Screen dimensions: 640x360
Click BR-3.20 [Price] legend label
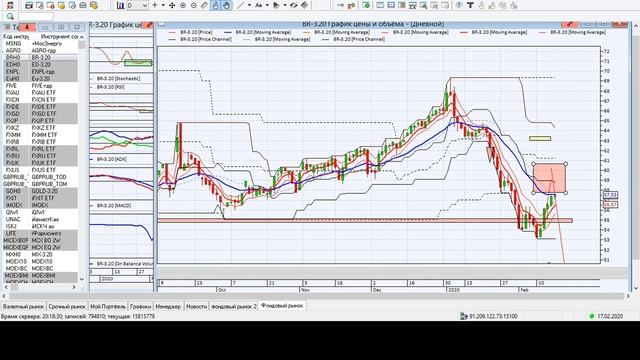[x=196, y=32]
